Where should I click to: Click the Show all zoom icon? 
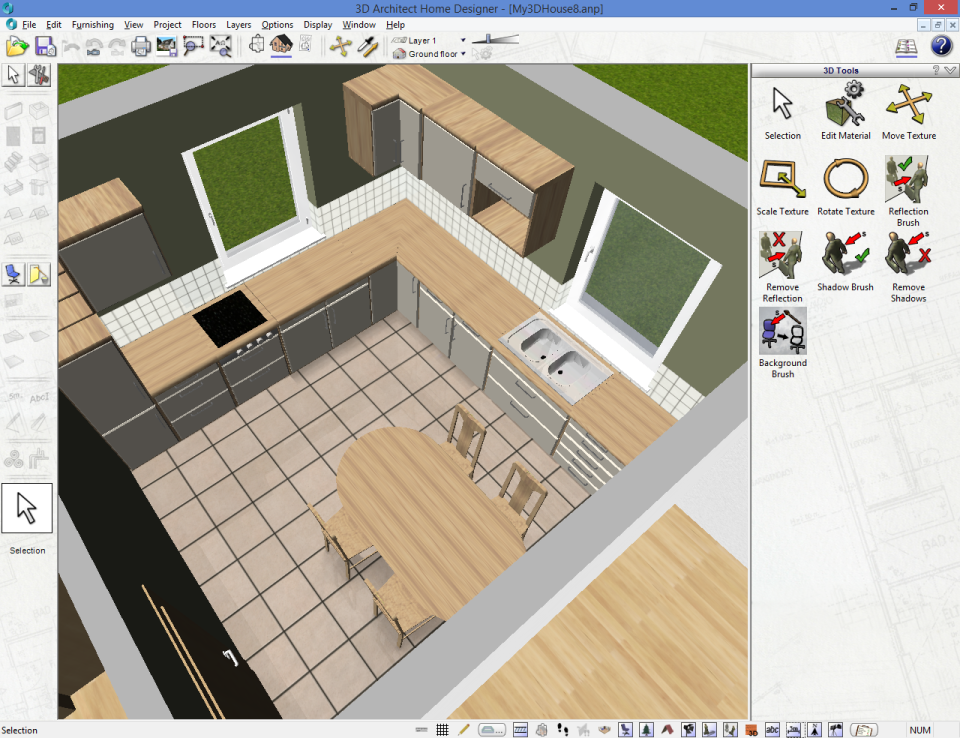[x=220, y=47]
